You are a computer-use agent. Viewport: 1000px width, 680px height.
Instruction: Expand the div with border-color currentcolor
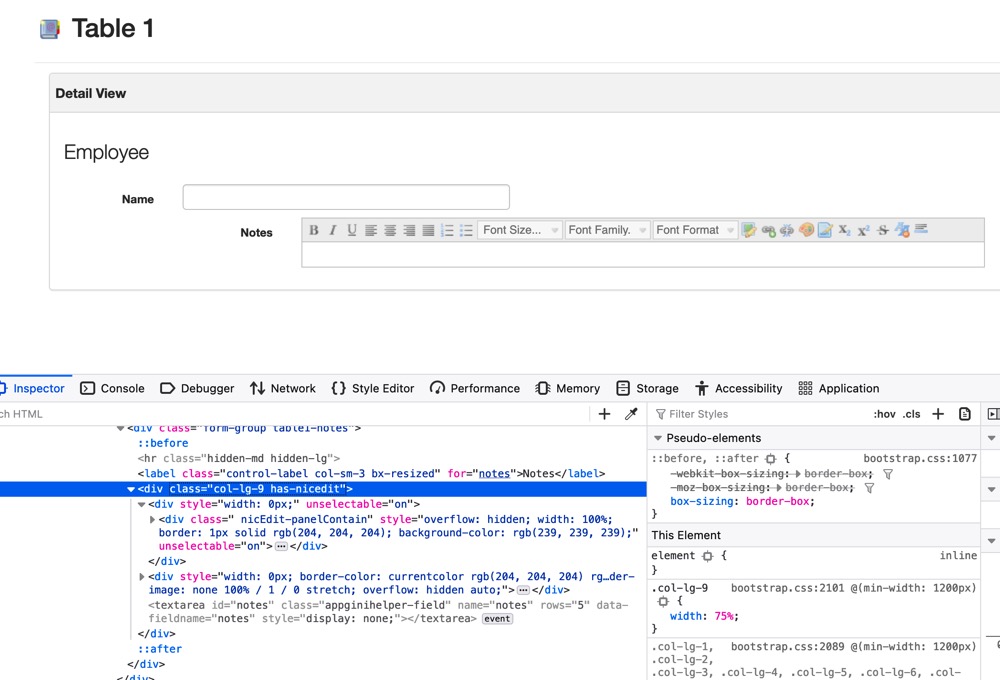[x=142, y=577]
